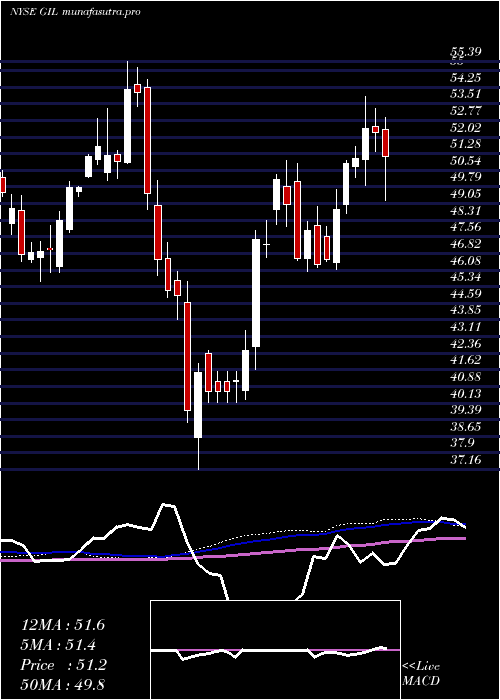Select the 53.51 price axis label
Viewport: 500px width, 700px height.
[465, 94]
